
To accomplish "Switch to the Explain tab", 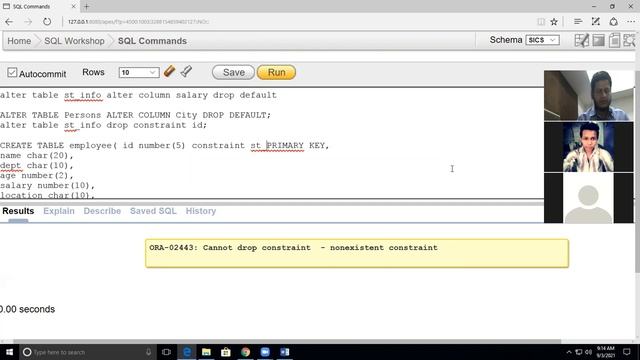I will coord(59,211).
